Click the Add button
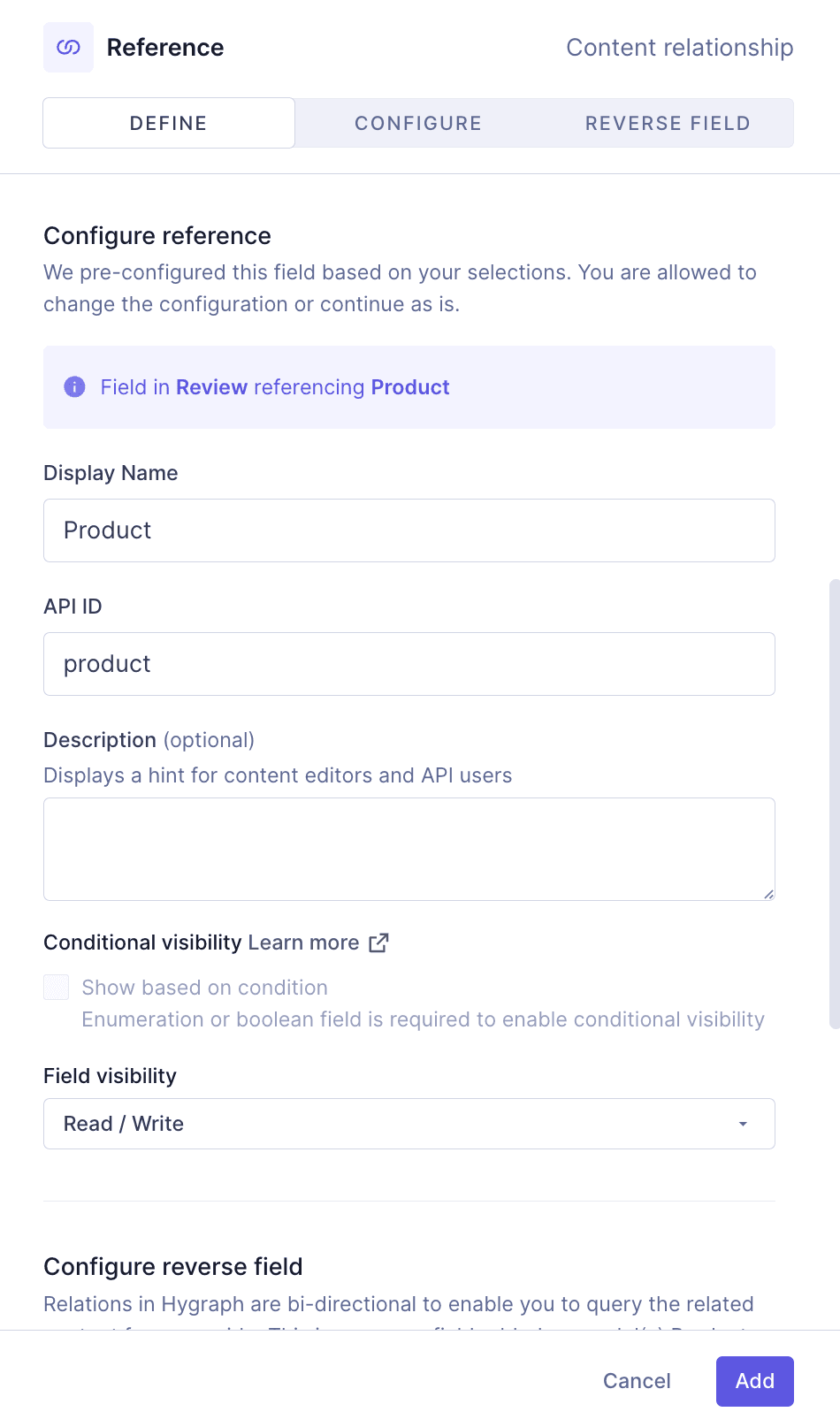This screenshot has height=1427, width=840. pyautogui.click(x=754, y=1381)
